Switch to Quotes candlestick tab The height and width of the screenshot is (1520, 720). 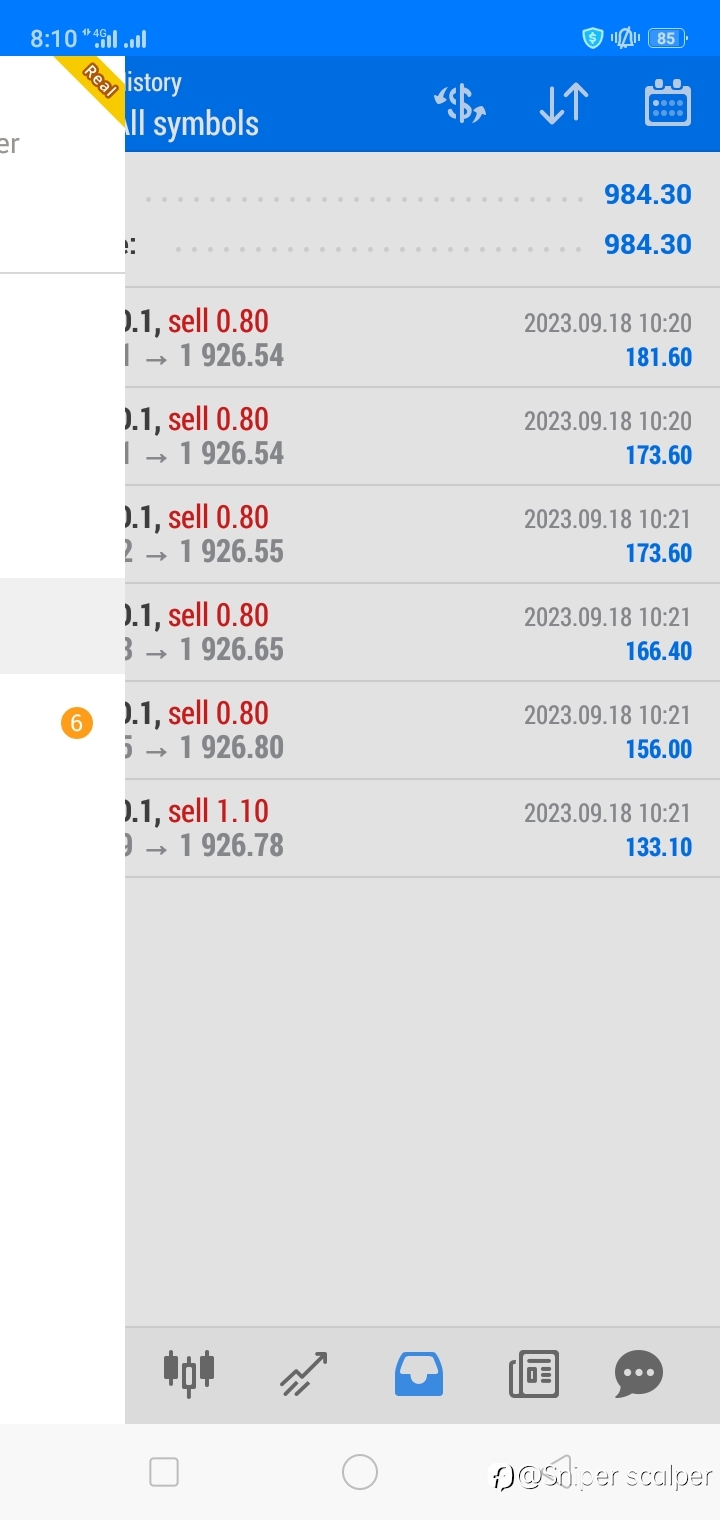click(x=189, y=1373)
